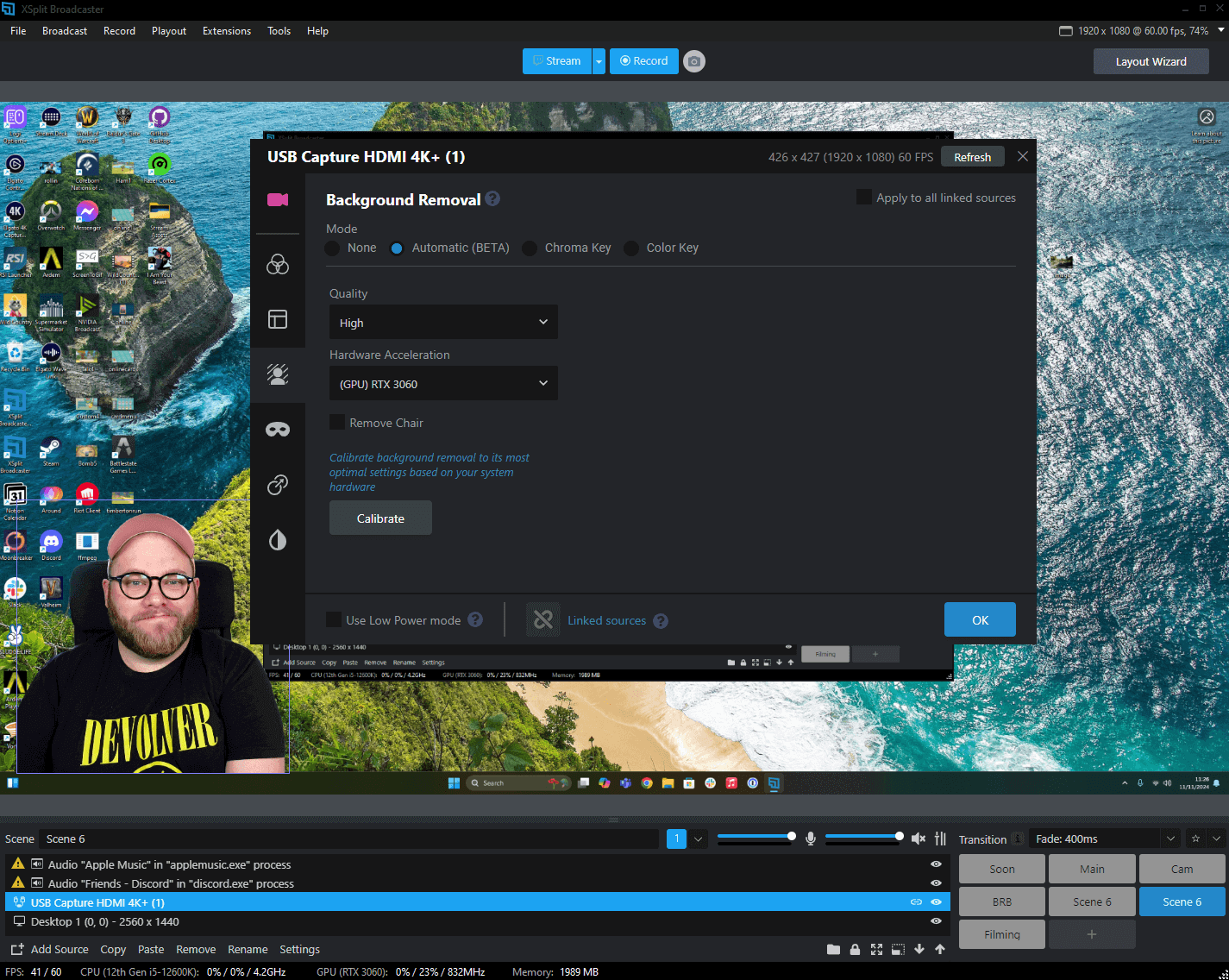Take a screenshot with the camera icon beside Record
Viewport: 1229px width, 980px height.
(x=694, y=61)
